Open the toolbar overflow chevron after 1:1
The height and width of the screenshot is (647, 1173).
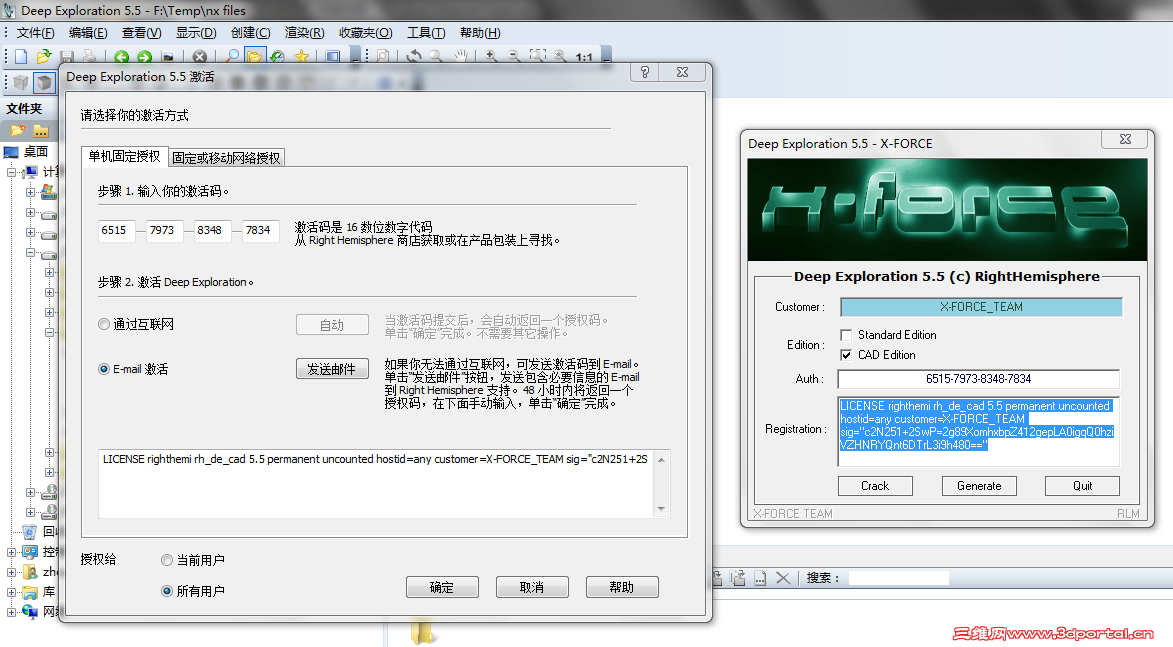(x=607, y=57)
